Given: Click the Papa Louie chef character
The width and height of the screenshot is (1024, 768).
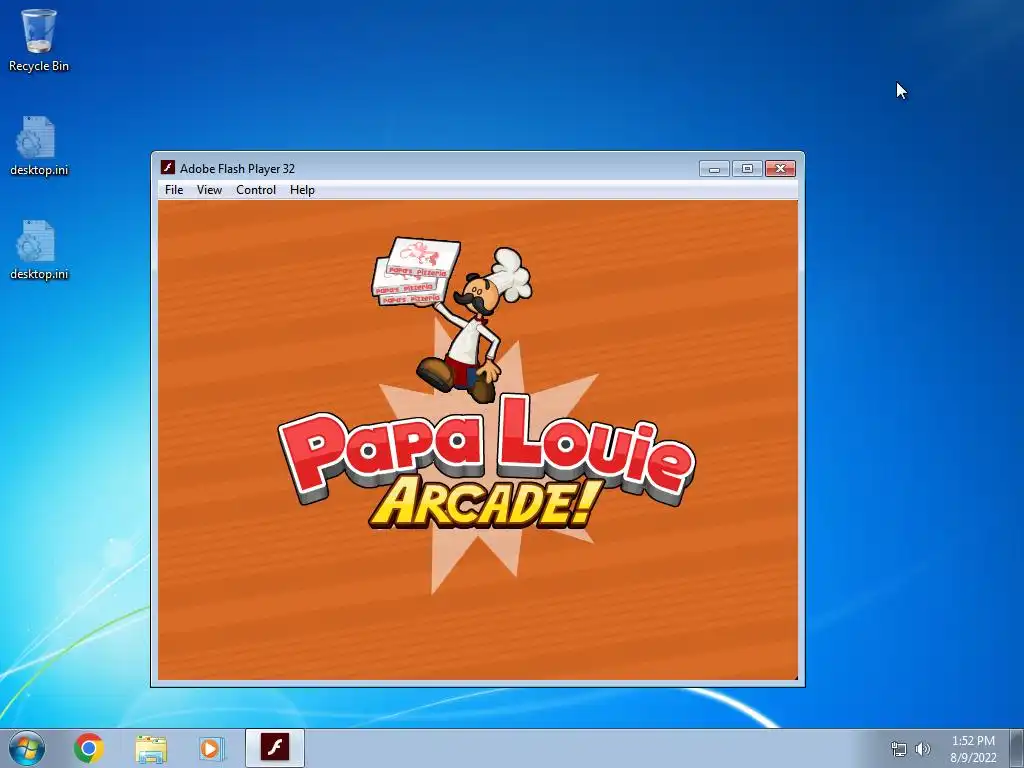Looking at the screenshot, I should 476,325.
